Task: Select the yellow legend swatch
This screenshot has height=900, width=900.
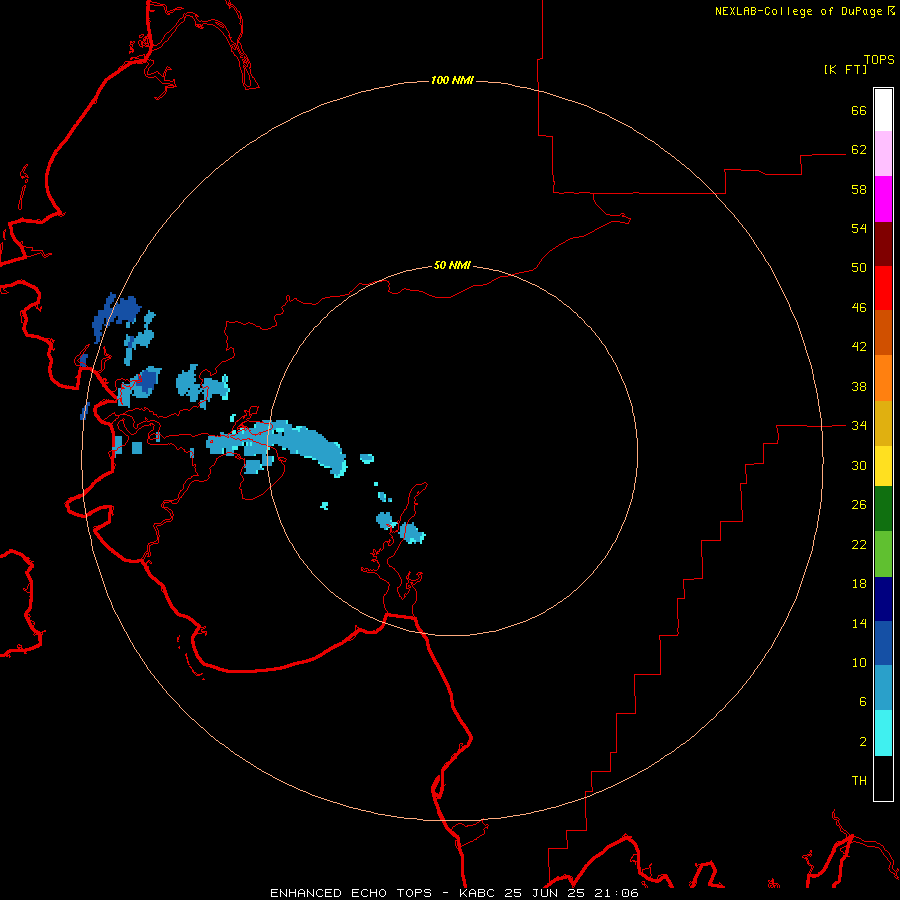Action: pos(883,466)
